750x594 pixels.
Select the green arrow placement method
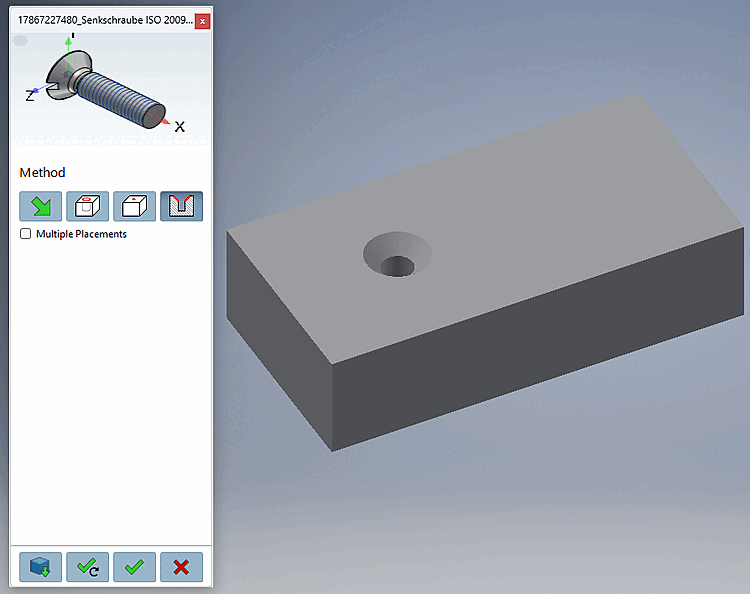(41, 206)
